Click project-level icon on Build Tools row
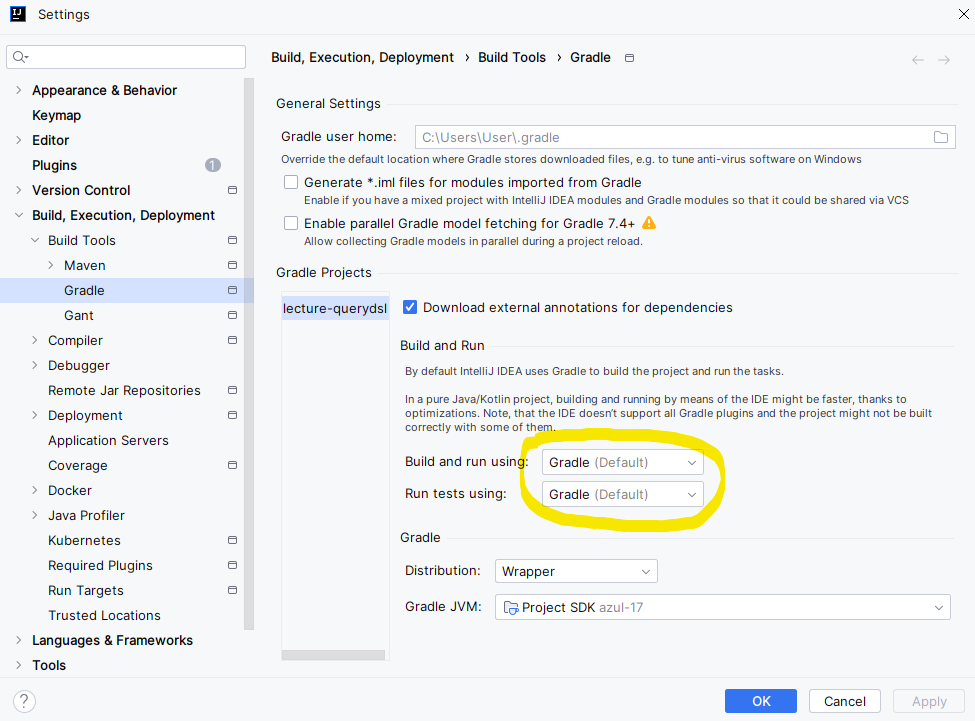The height and width of the screenshot is (721, 975). 233,240
